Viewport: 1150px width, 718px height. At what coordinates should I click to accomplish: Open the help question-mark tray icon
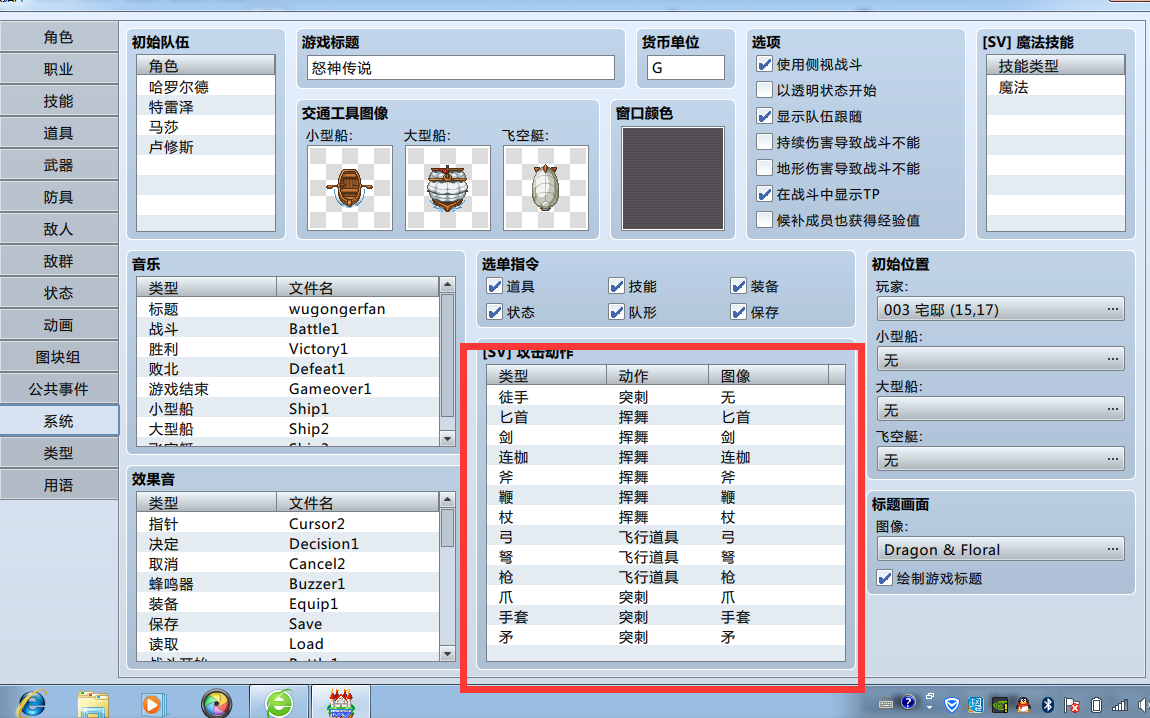coord(908,703)
